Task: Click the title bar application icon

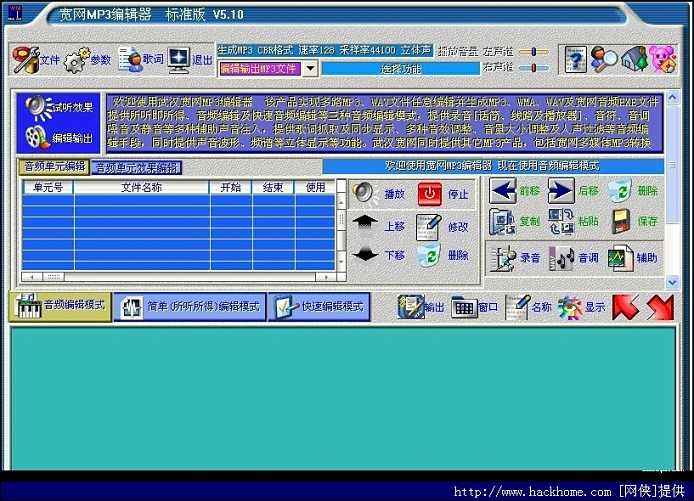Action: coord(15,13)
